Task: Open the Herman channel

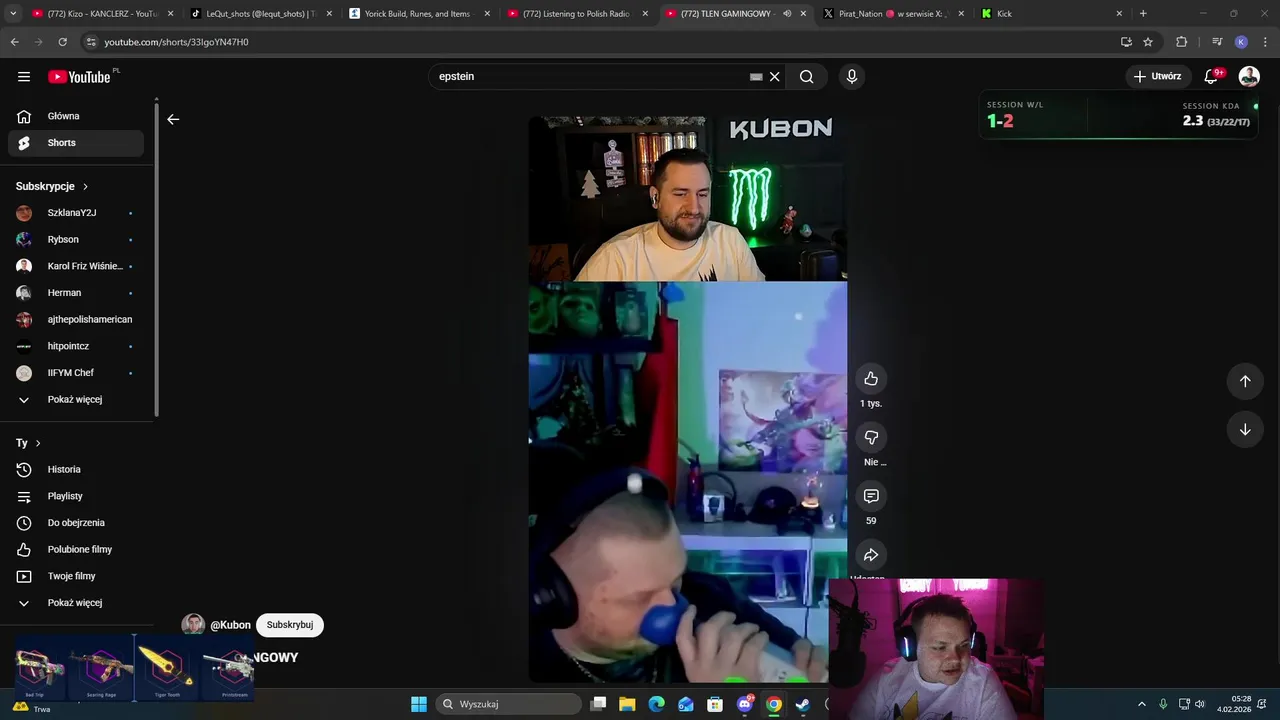Action: [x=76, y=293]
